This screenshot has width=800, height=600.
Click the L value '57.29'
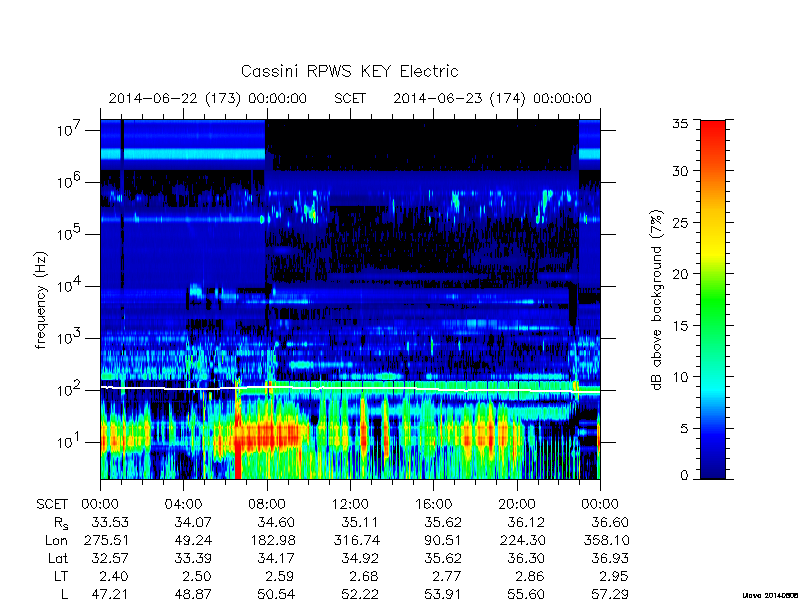click(610, 593)
